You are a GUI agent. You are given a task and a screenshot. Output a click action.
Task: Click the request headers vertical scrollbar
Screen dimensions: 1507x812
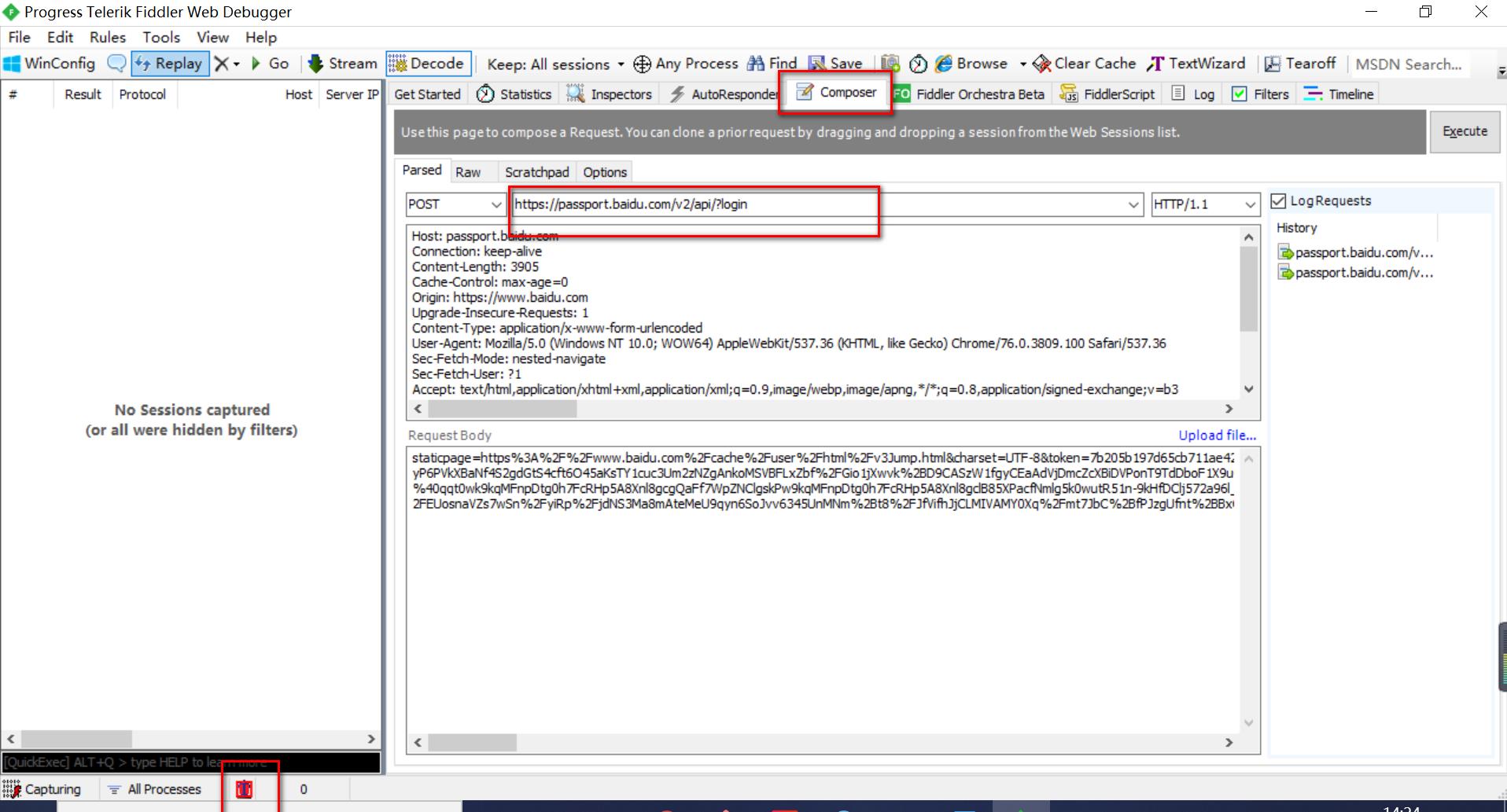1248,312
